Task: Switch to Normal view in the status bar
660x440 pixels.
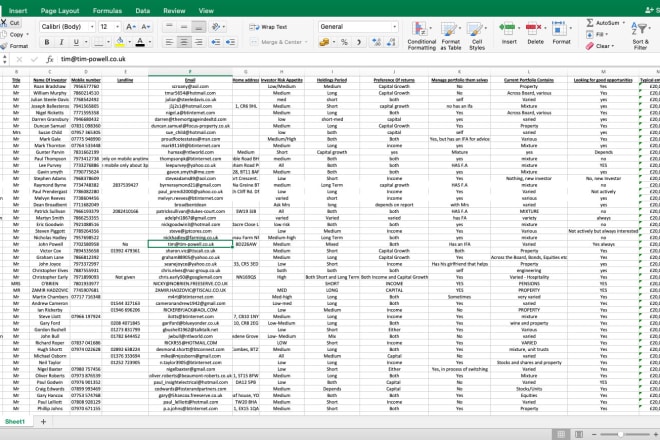Action: (x=561, y=435)
